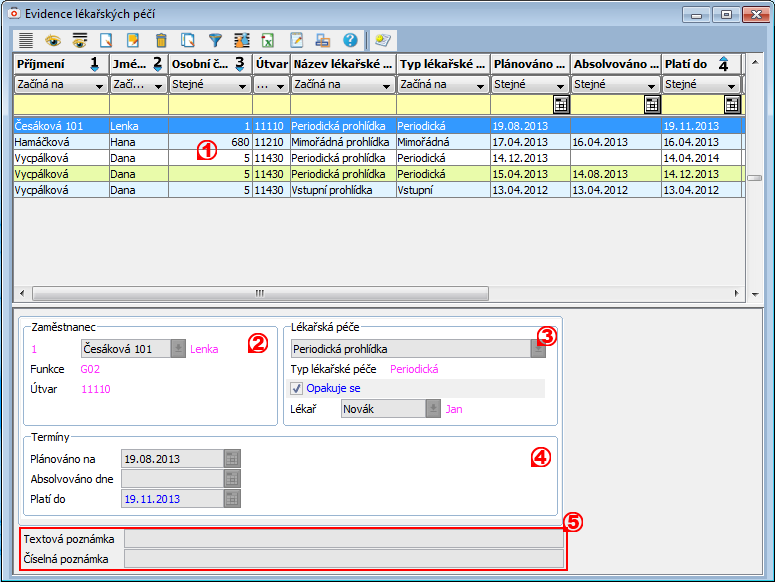Expand the Periodická prohlídka combo box
This screenshot has width=775, height=582.
point(538,348)
